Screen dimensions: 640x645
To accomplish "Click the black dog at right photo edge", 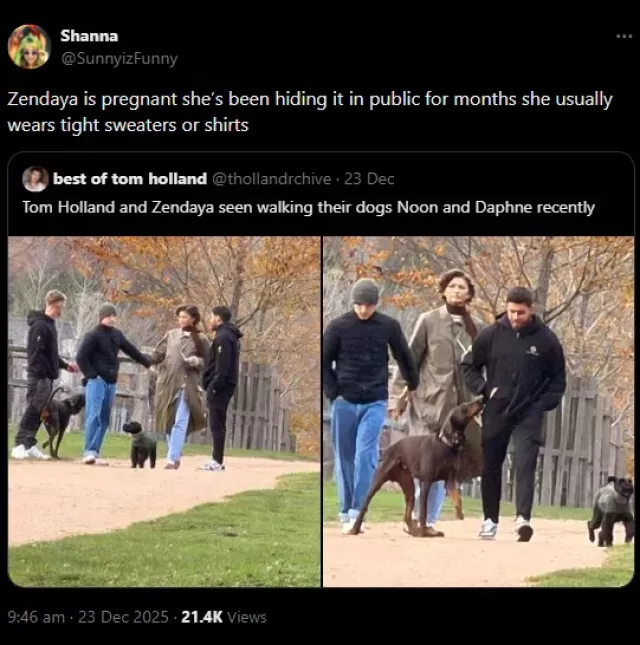I will 612,511.
